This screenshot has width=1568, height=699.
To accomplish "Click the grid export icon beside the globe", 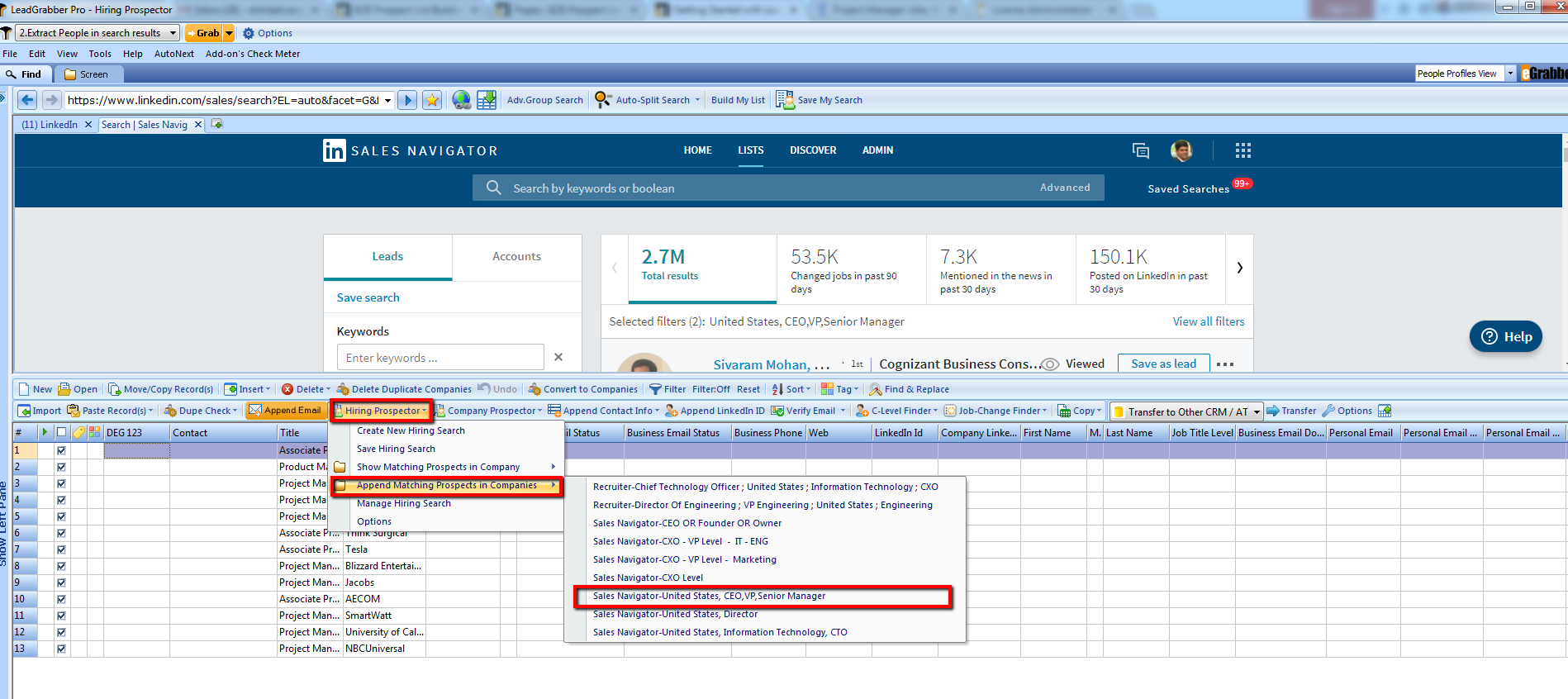I will pos(487,100).
